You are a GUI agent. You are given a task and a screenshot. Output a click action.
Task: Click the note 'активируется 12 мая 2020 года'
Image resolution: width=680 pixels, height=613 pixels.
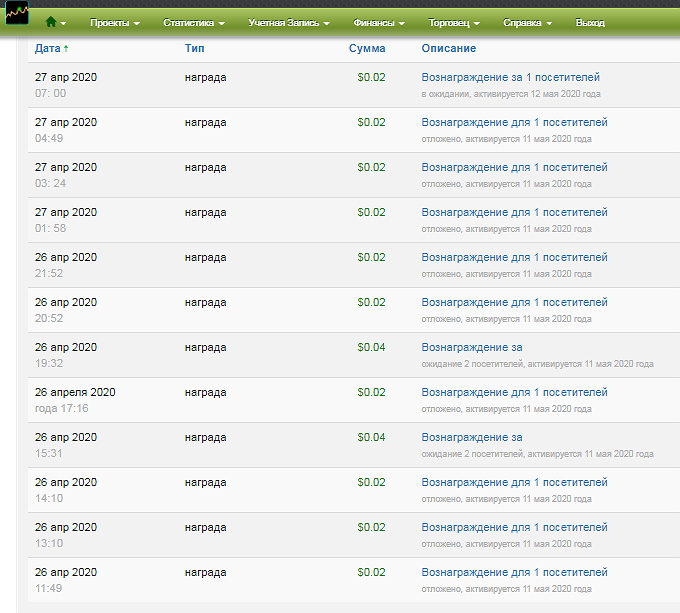pyautogui.click(x=537, y=94)
